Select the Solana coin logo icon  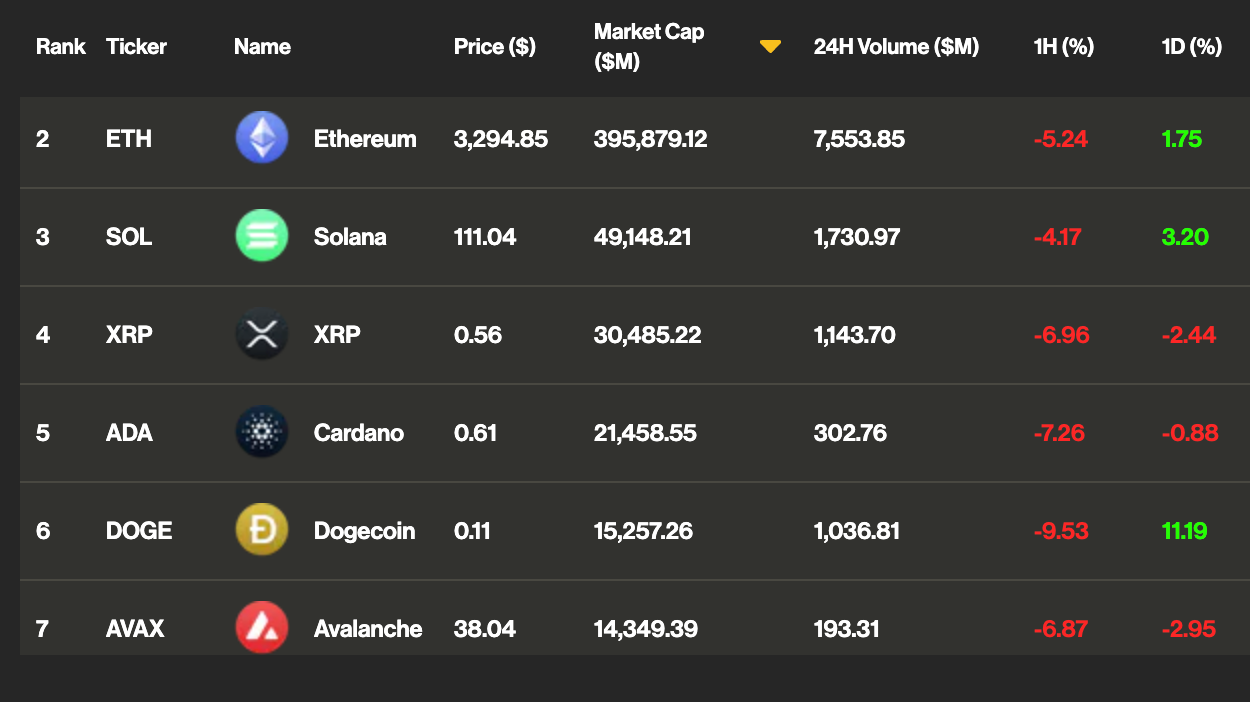[x=261, y=237]
